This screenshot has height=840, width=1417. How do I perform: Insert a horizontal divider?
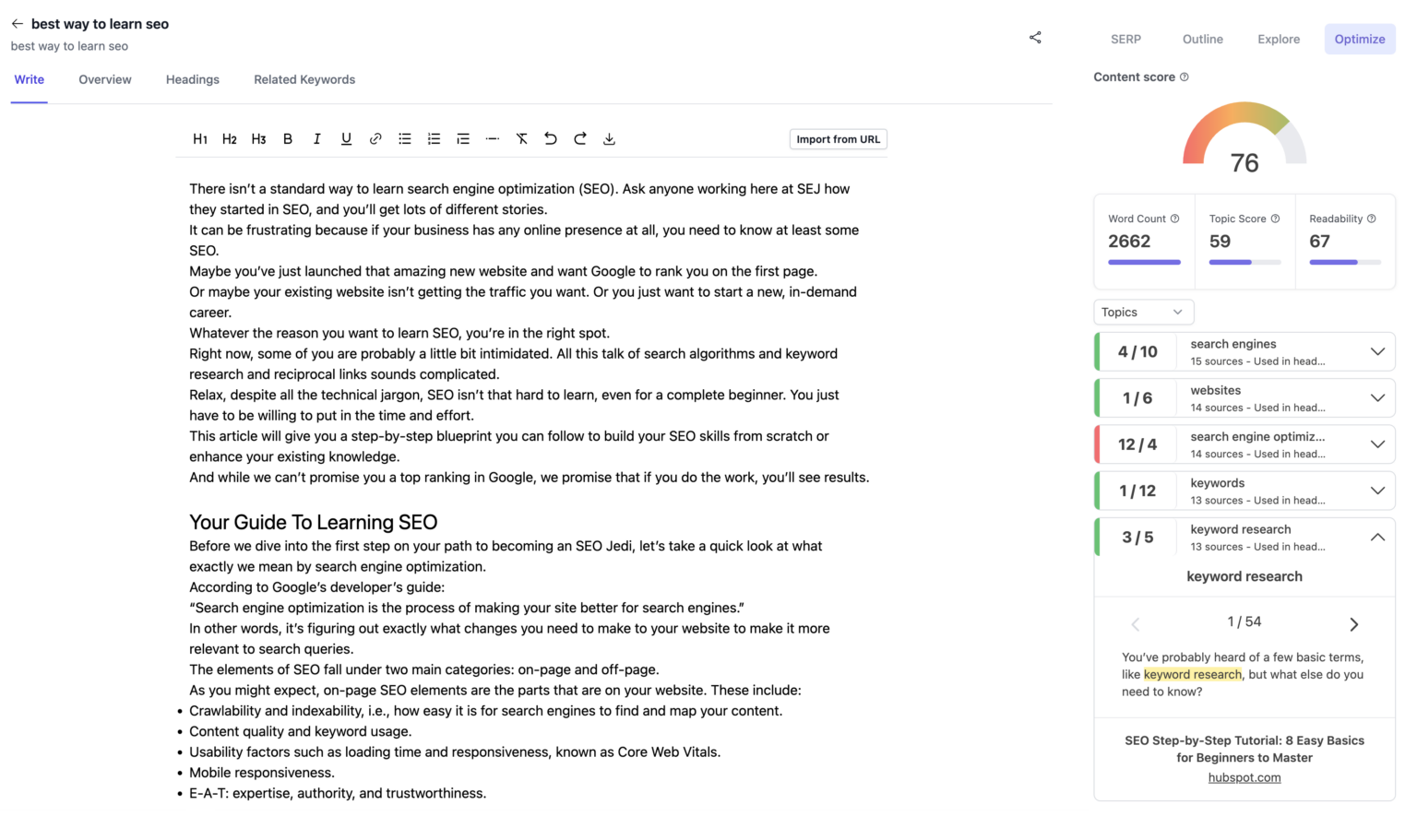coord(492,138)
